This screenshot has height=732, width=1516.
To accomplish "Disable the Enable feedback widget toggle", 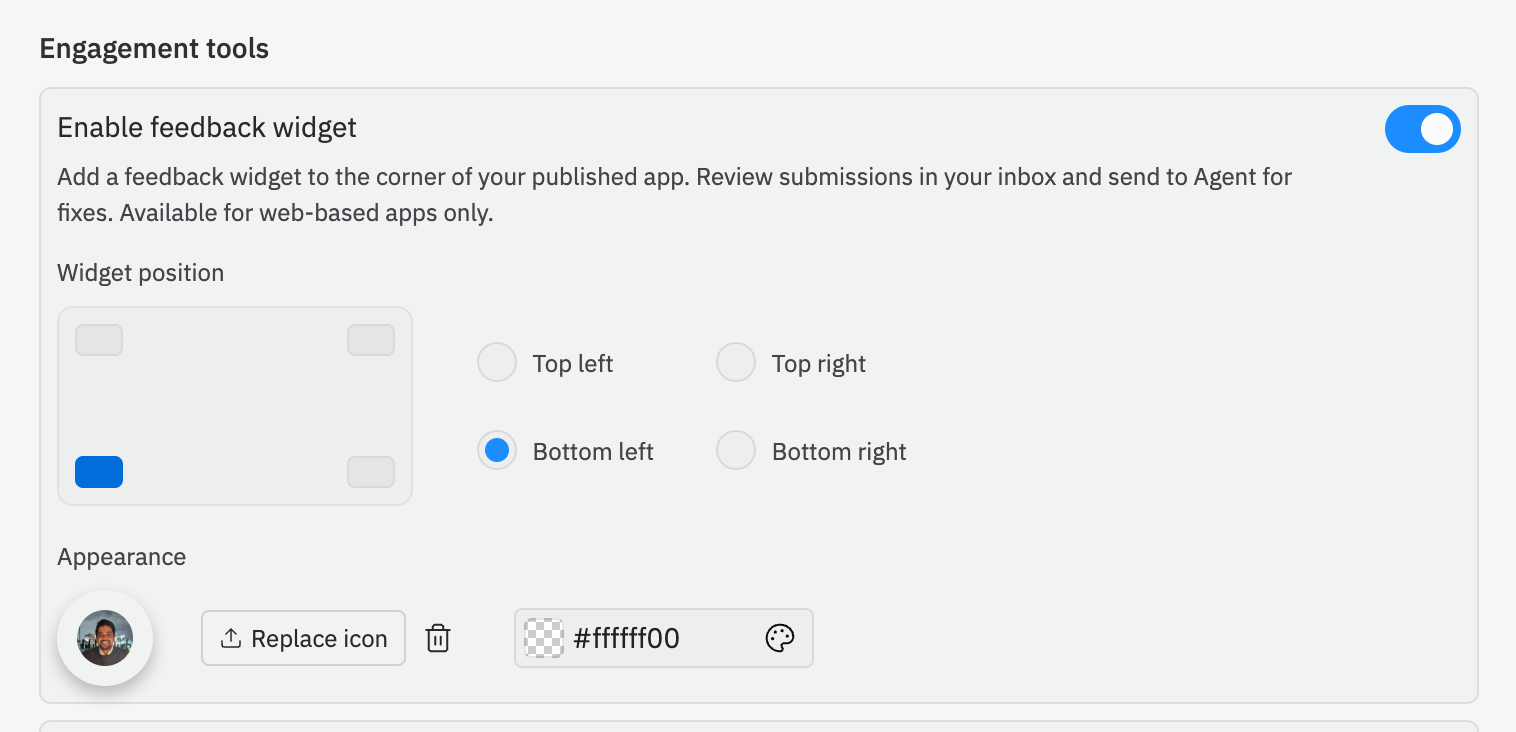I will tap(1422, 128).
